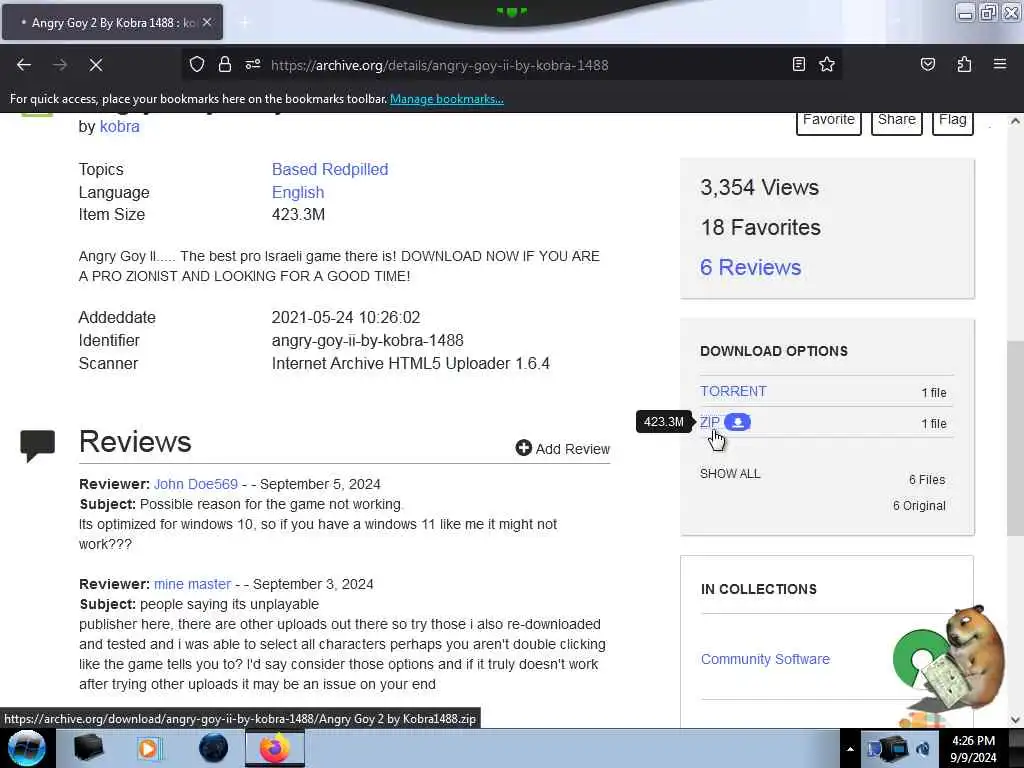Jump to the 6 Reviews link

750,267
